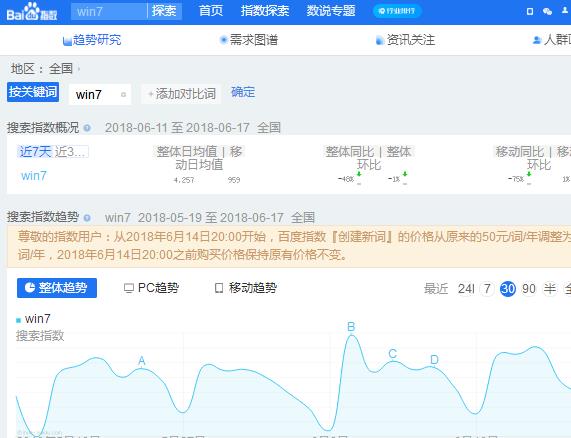Click the 按关键词 button
The height and width of the screenshot is (438, 571).
point(33,92)
